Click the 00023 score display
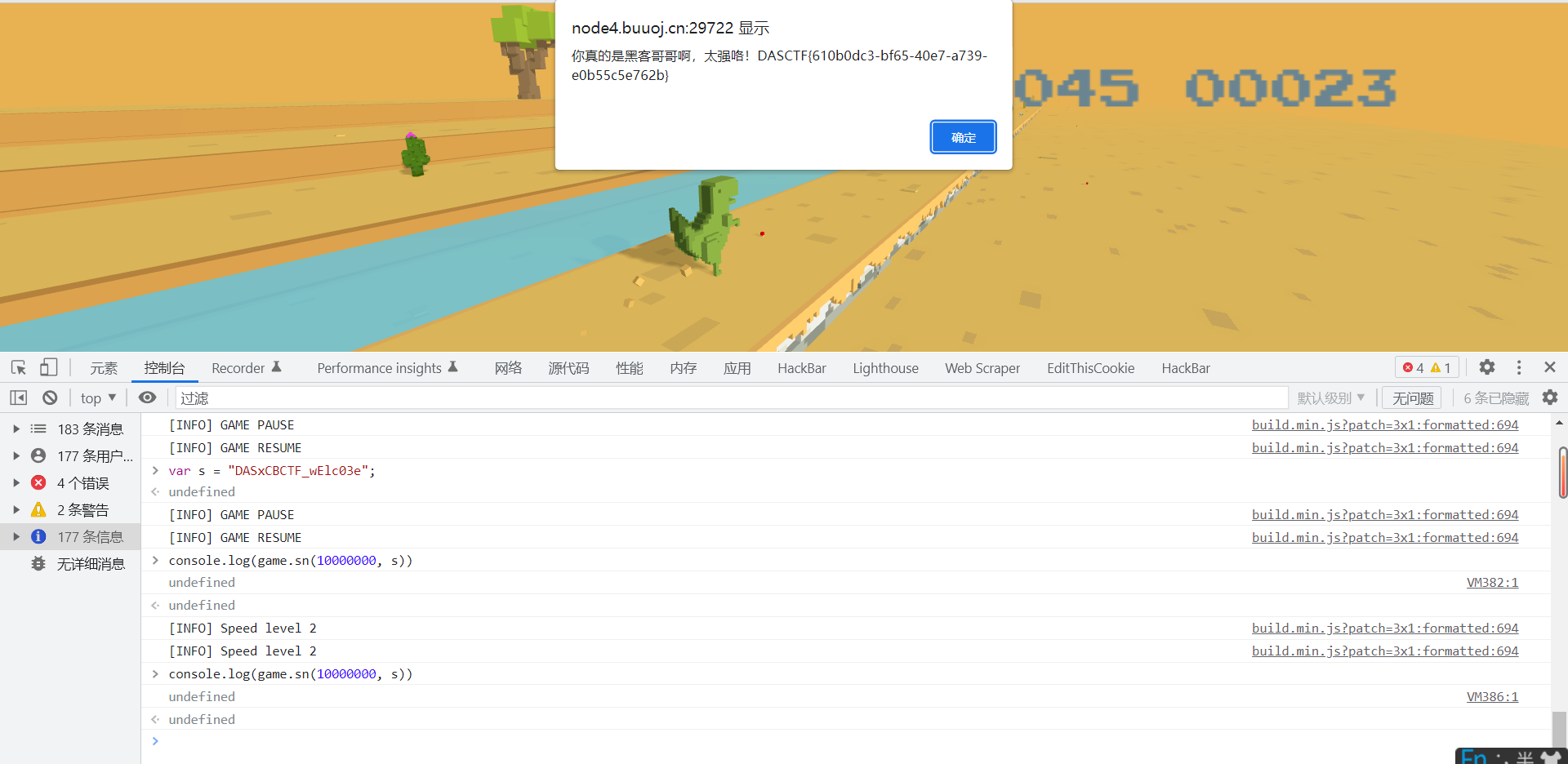The image size is (1568, 764). click(1290, 88)
